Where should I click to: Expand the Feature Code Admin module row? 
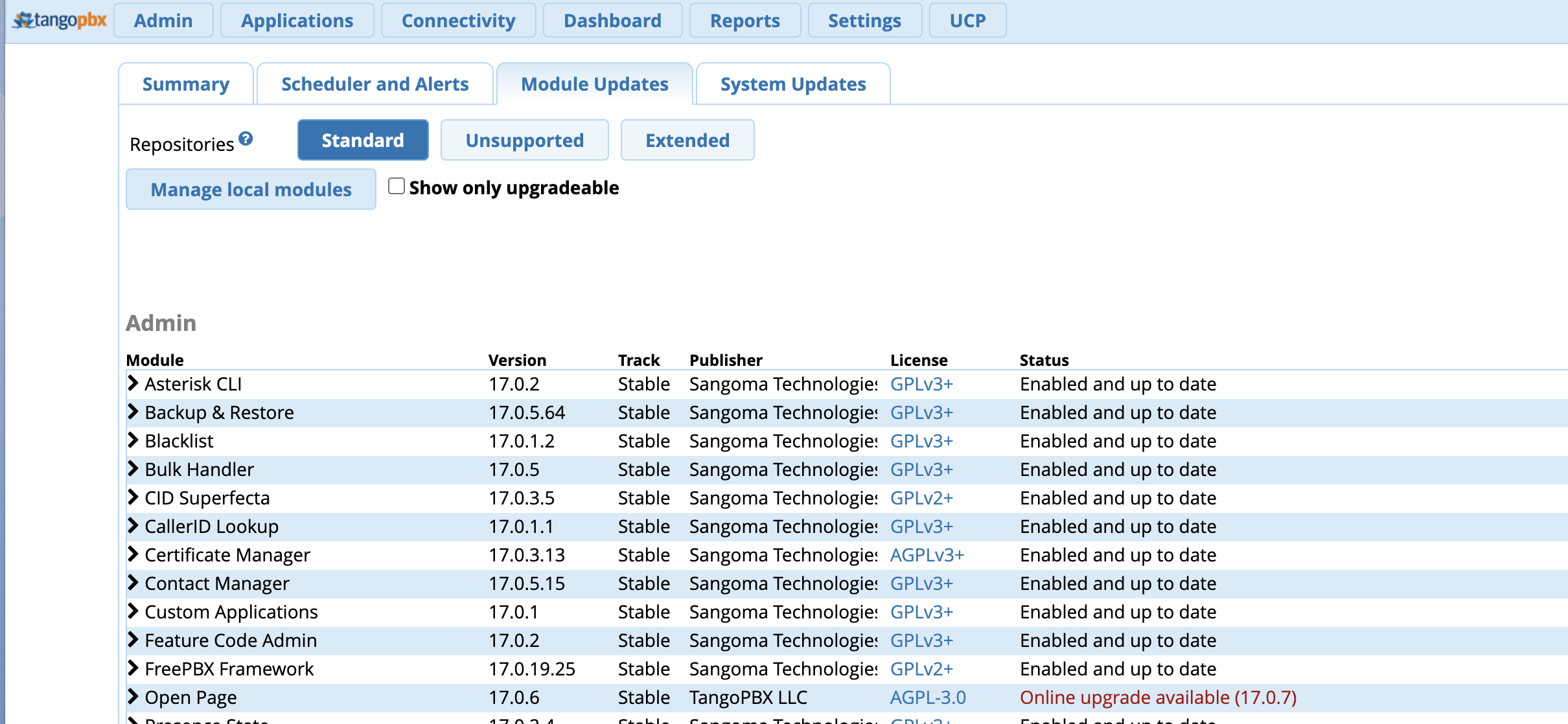133,640
